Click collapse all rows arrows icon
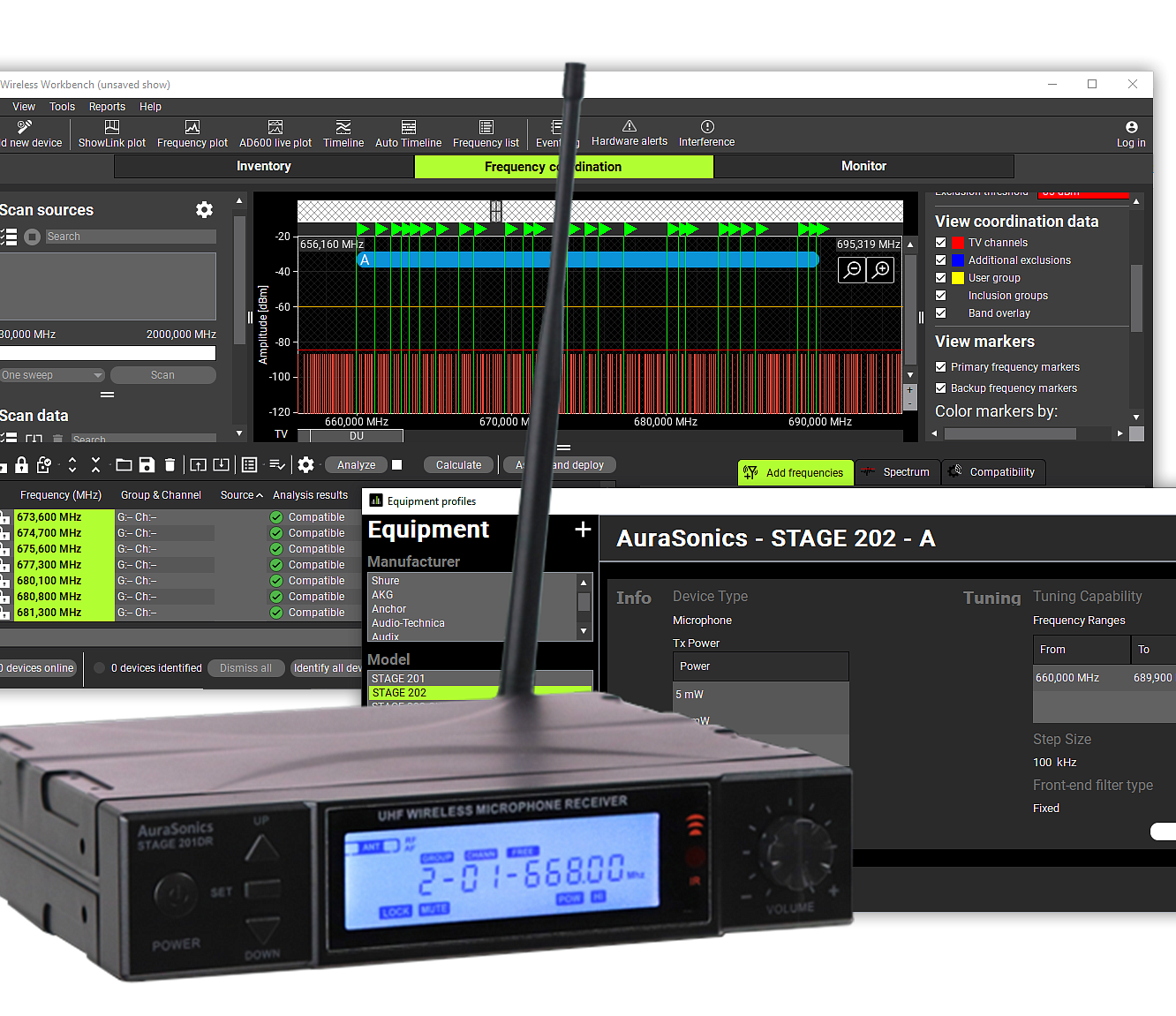Screen dimensions: 1176x1016 95,464
